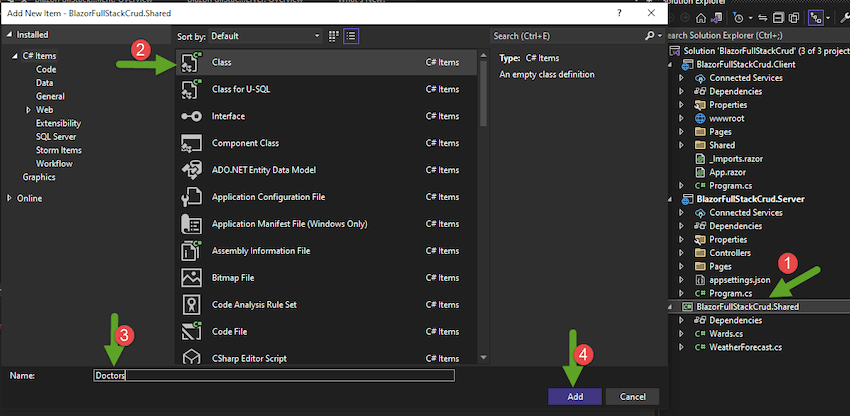
Task: Click Pending Changes Filter clock icon
Action: pyautogui.click(x=738, y=18)
